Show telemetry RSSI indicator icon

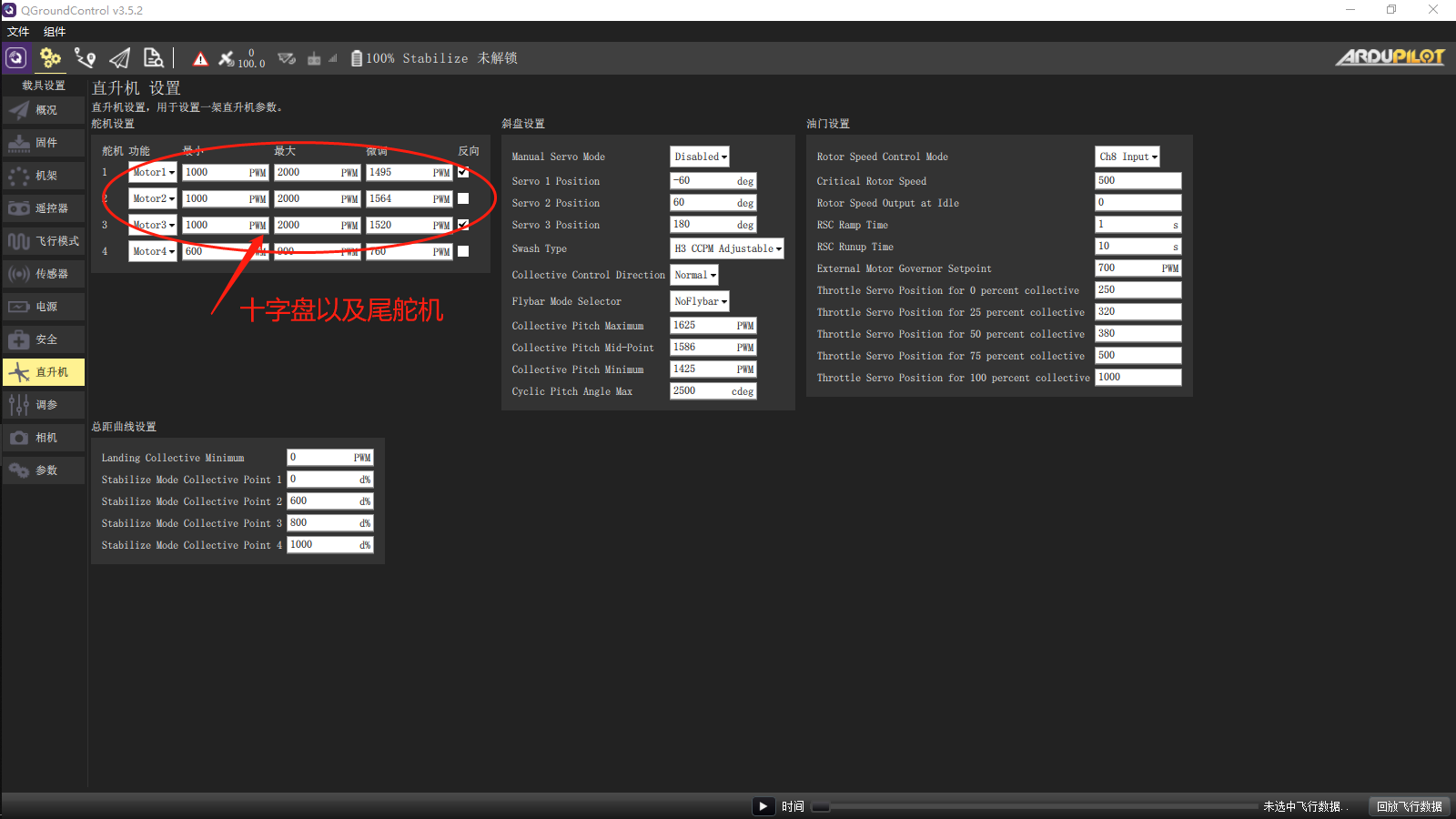click(x=287, y=58)
